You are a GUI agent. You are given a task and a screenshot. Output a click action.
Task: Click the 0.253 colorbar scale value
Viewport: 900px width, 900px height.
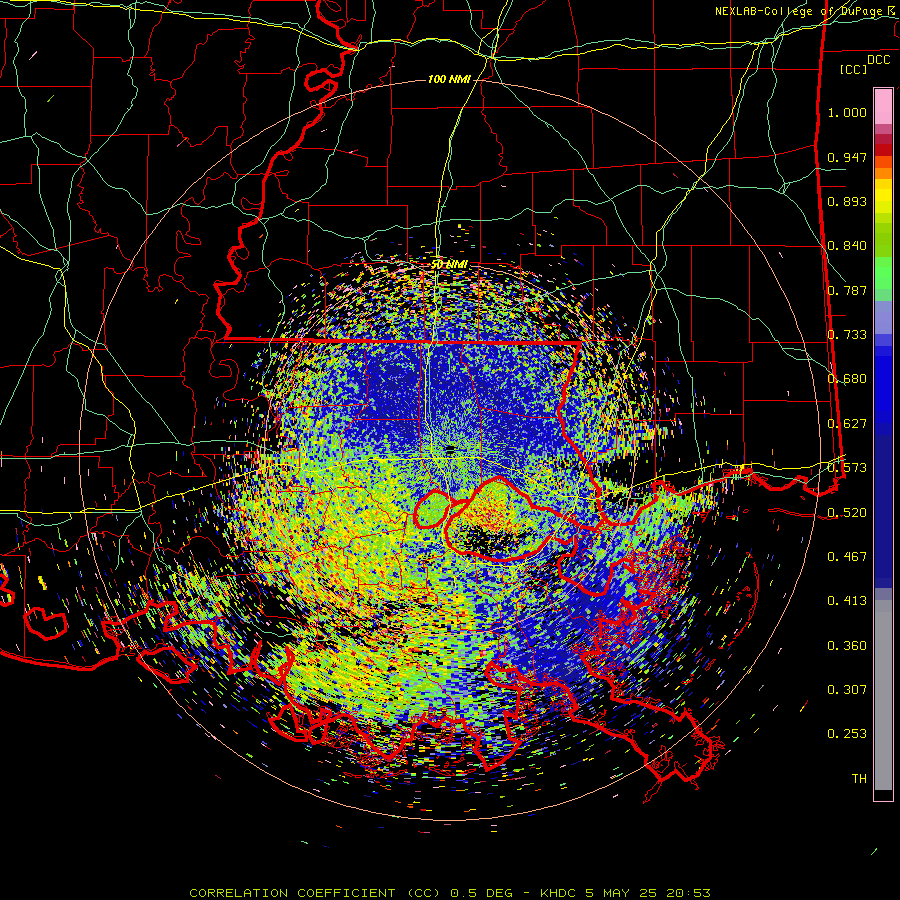pos(847,734)
